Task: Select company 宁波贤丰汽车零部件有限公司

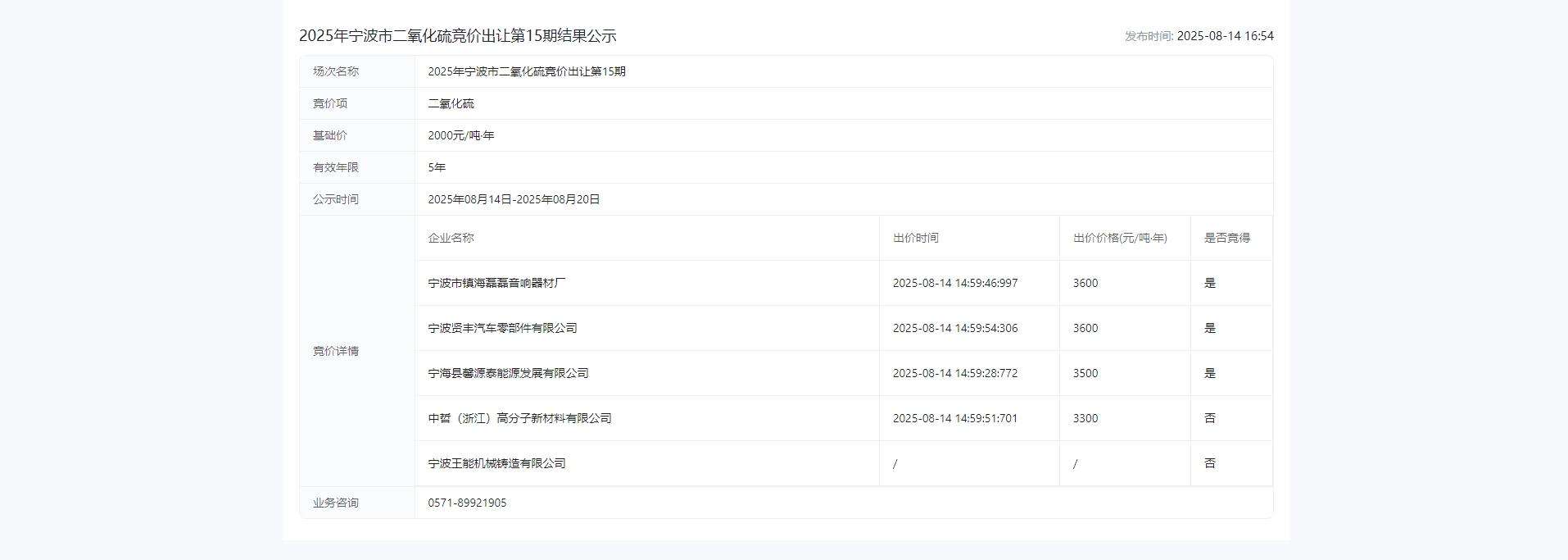Action: point(502,328)
